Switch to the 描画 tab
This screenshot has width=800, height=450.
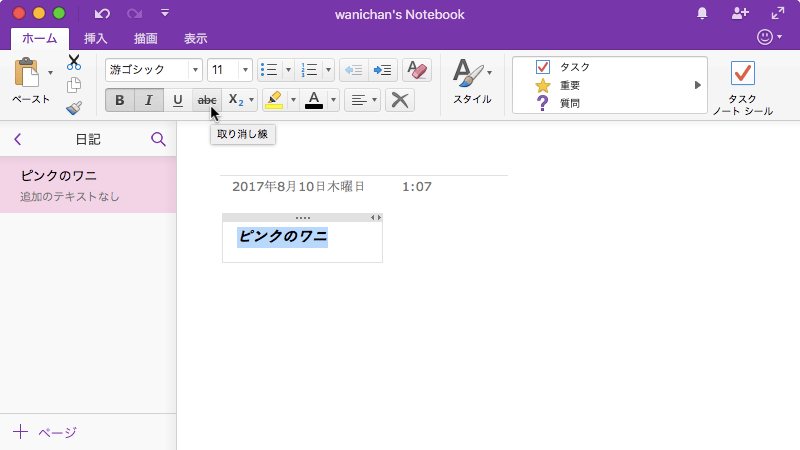pos(145,39)
